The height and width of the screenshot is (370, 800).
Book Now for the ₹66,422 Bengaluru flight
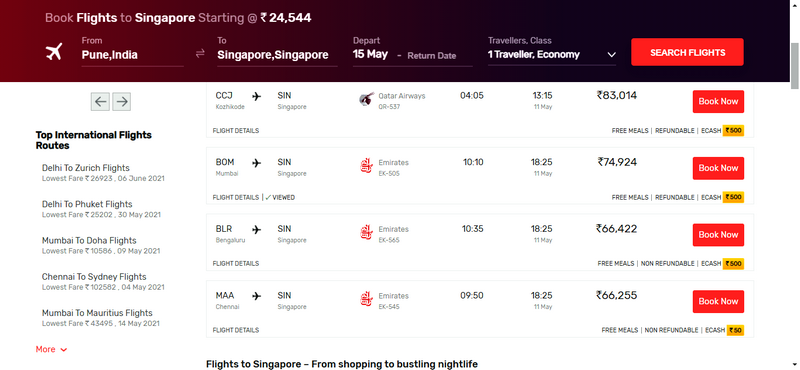(718, 235)
